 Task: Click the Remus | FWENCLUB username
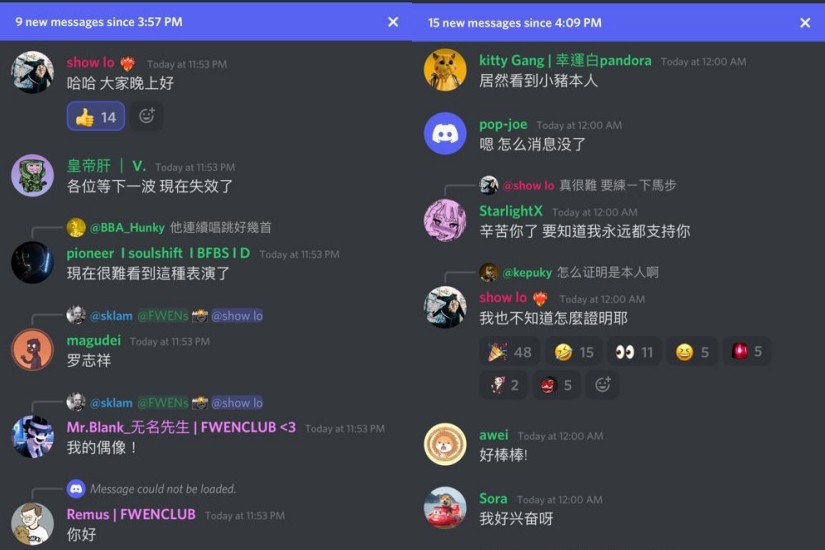[x=131, y=514]
